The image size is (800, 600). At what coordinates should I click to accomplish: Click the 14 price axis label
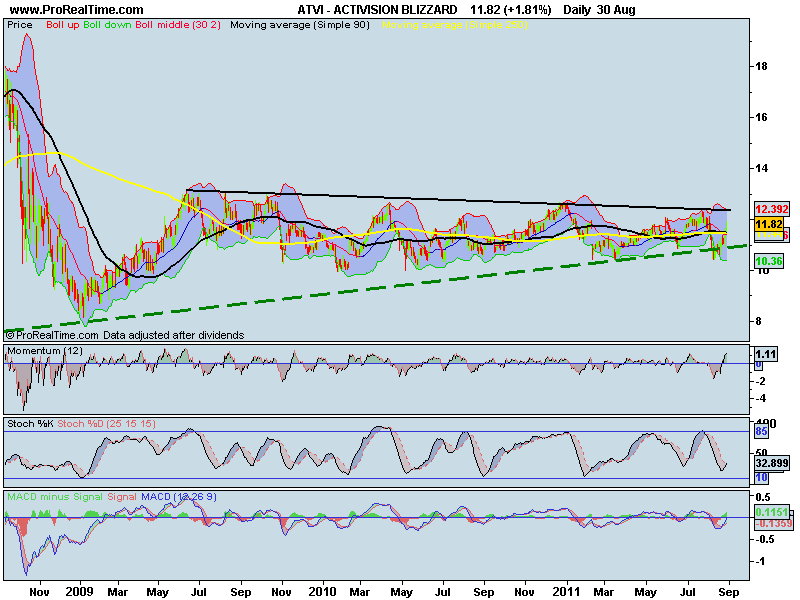coord(761,168)
